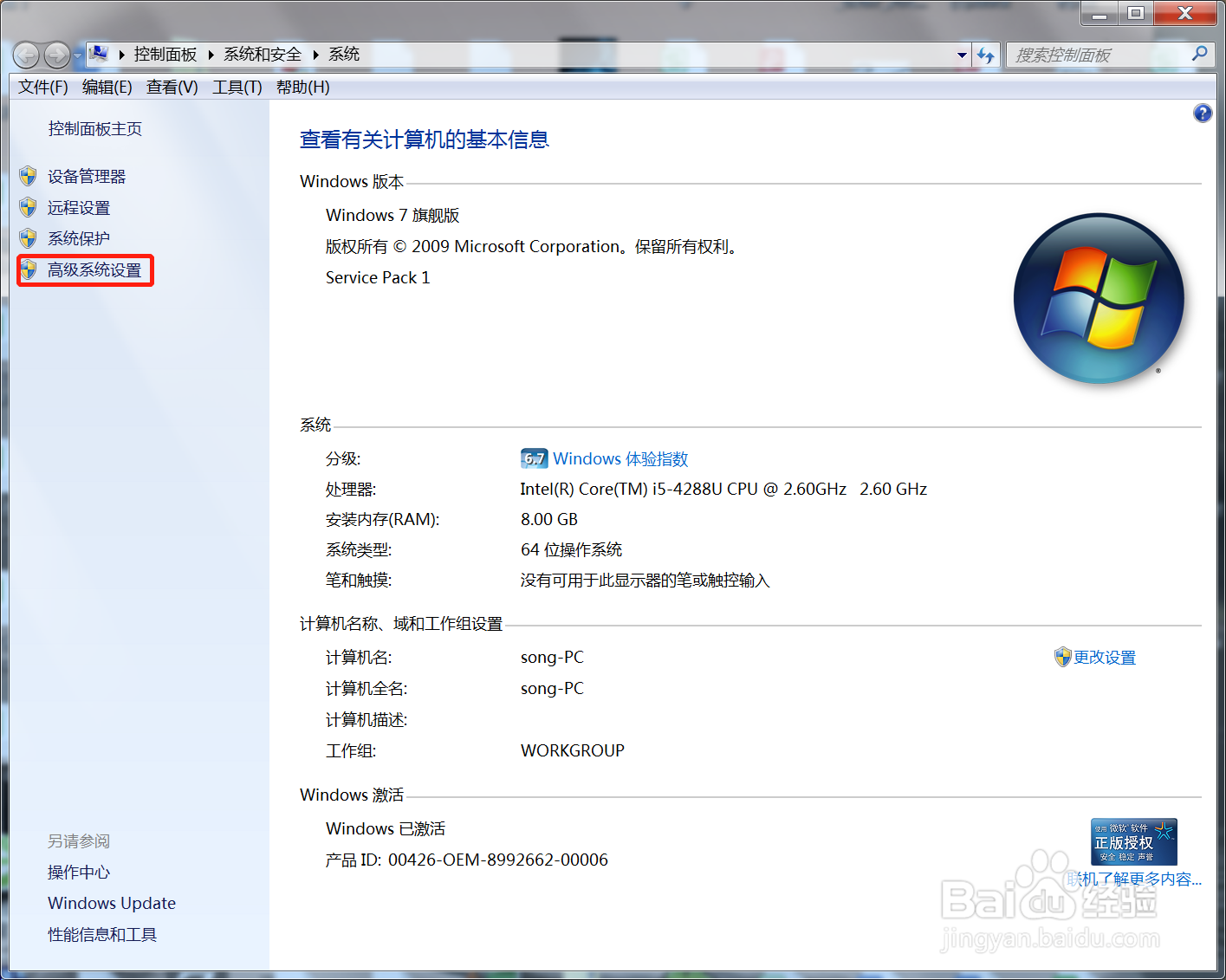Open the 工具(T) menu
Image resolution: width=1226 pixels, height=980 pixels.
pyautogui.click(x=237, y=87)
